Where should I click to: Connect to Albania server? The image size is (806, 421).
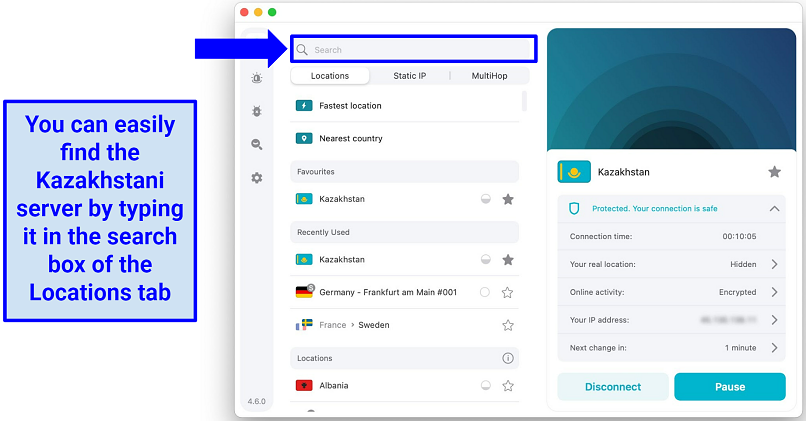405,386
